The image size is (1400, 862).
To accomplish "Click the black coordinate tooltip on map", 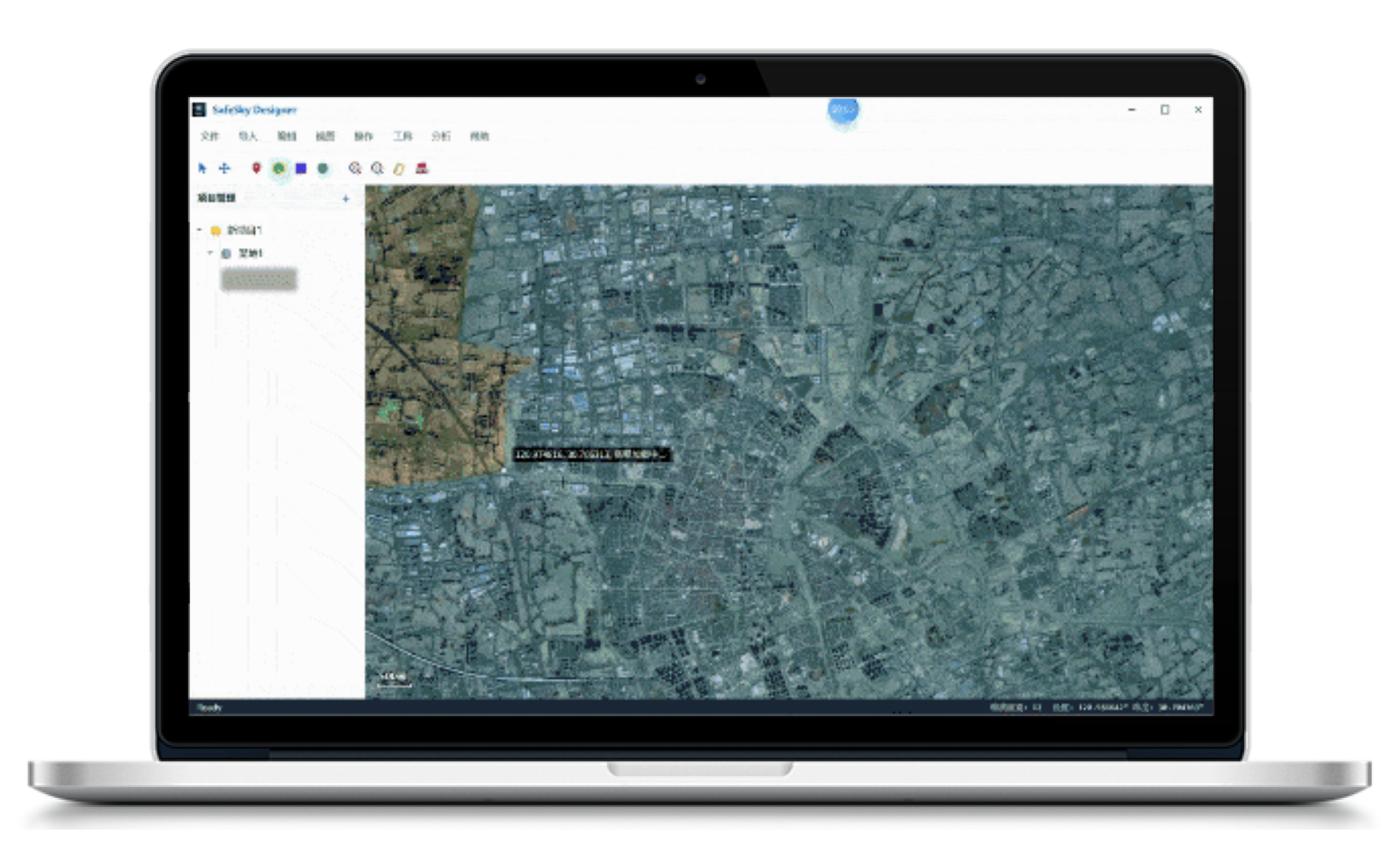I will click(591, 454).
